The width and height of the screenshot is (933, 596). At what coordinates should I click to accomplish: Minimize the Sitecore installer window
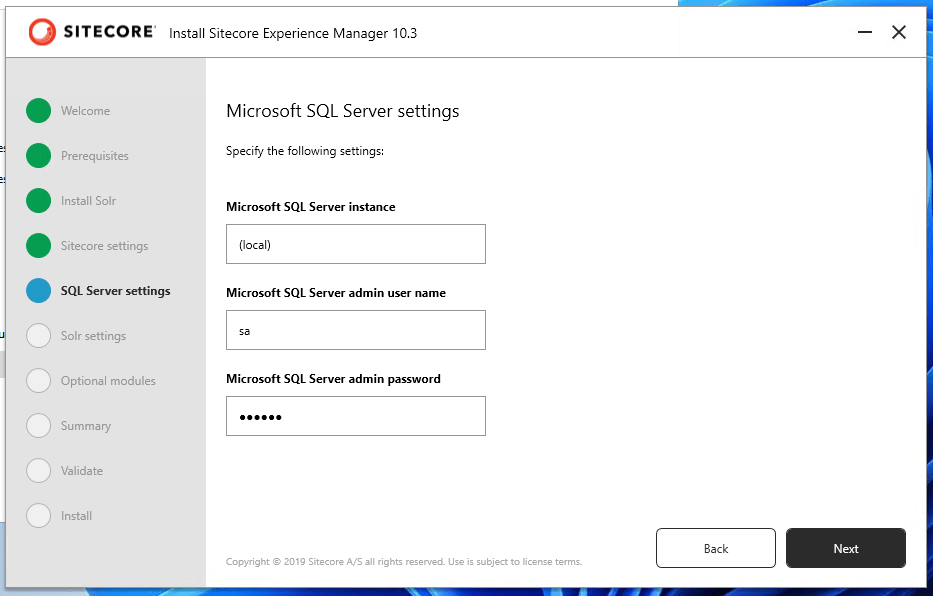(x=865, y=33)
